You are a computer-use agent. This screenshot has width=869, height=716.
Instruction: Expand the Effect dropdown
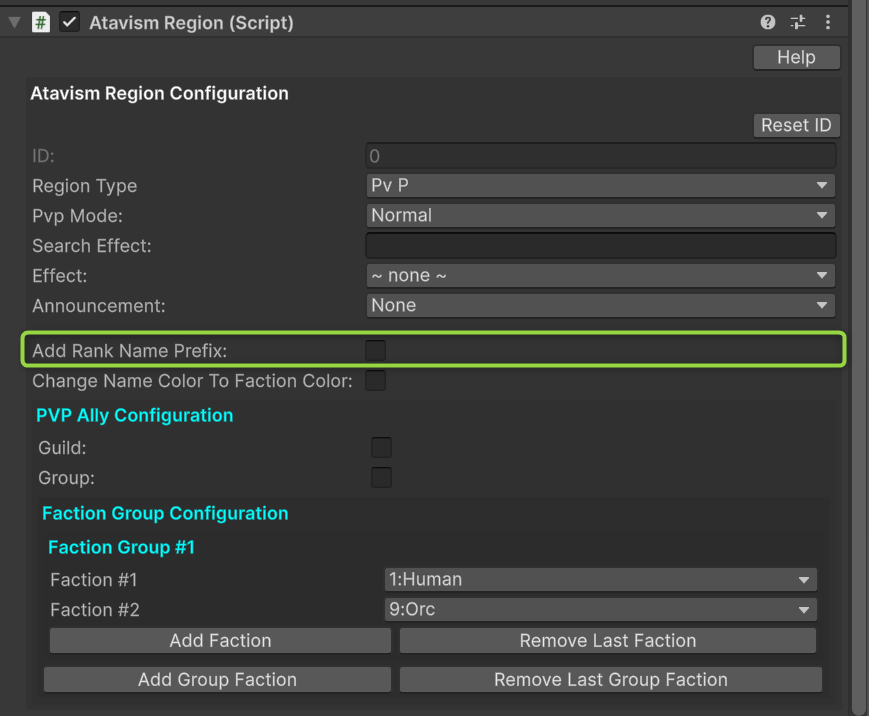(600, 275)
